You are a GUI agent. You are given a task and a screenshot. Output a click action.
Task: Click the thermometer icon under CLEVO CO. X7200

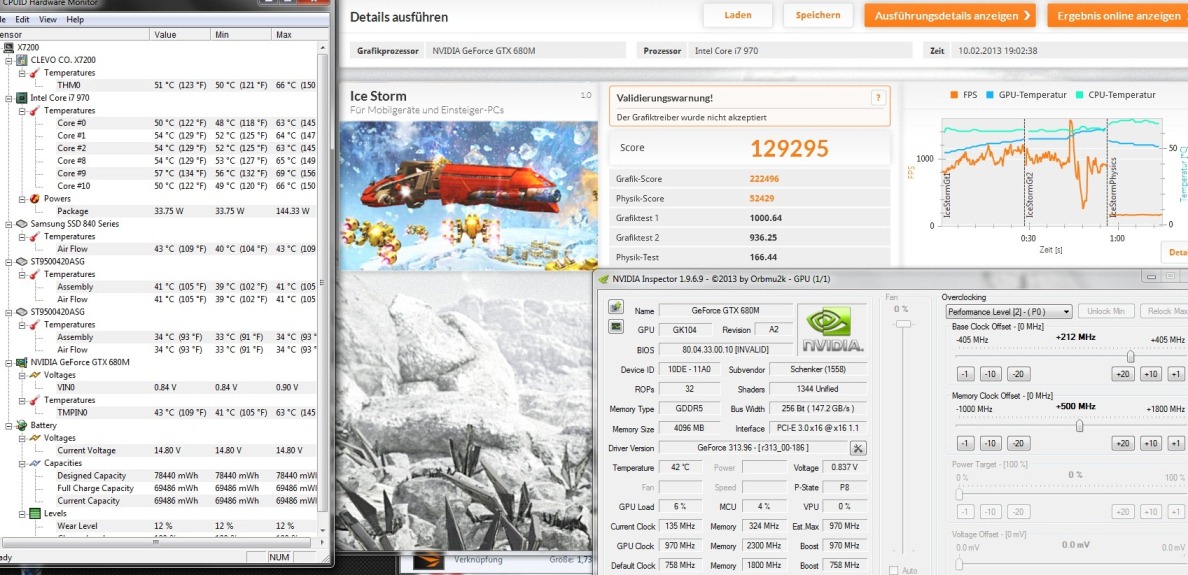[35, 73]
